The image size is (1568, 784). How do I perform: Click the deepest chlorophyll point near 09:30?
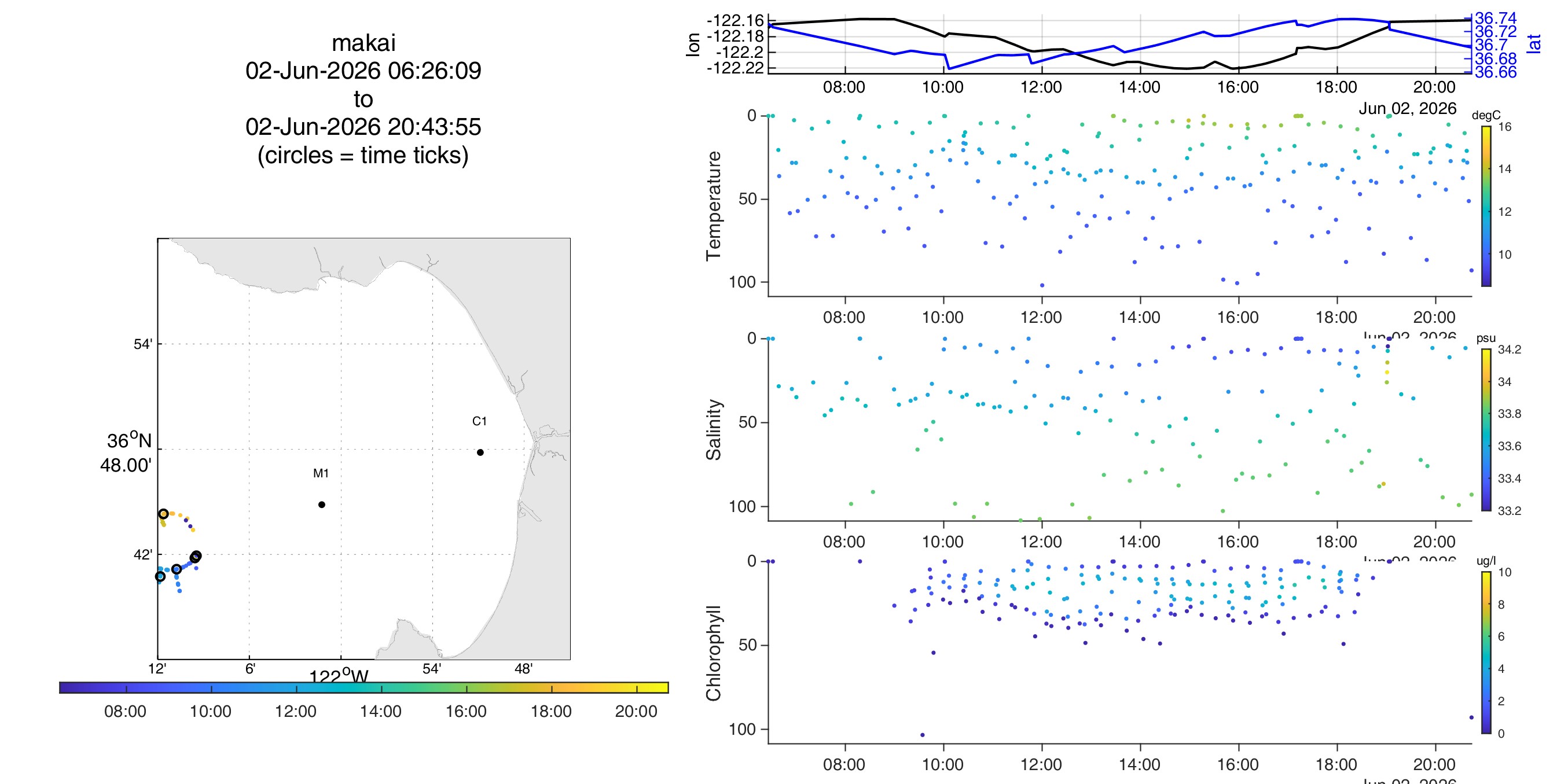[x=922, y=735]
